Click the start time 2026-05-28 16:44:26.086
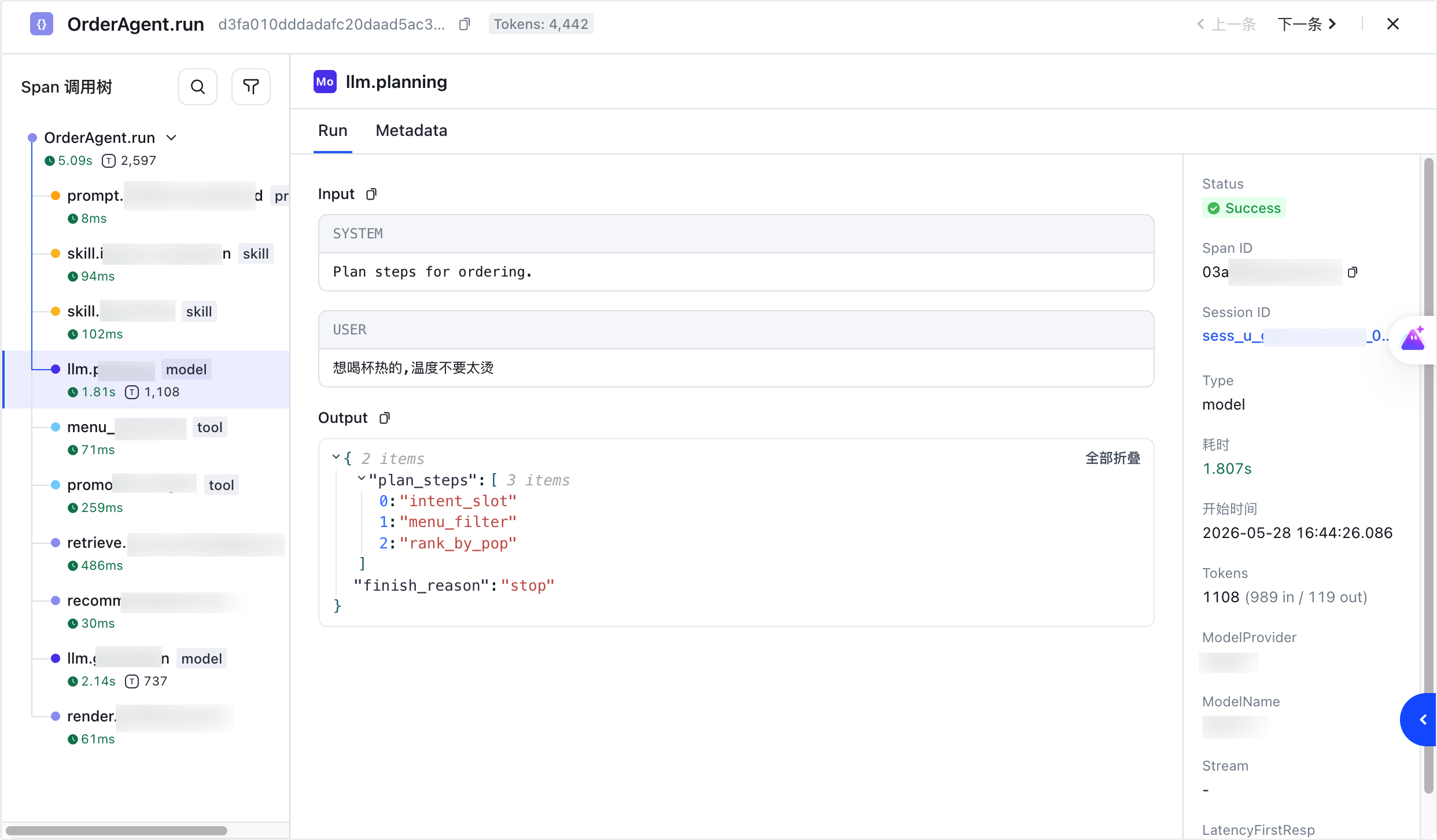The width and height of the screenshot is (1437, 840). coord(1298,533)
